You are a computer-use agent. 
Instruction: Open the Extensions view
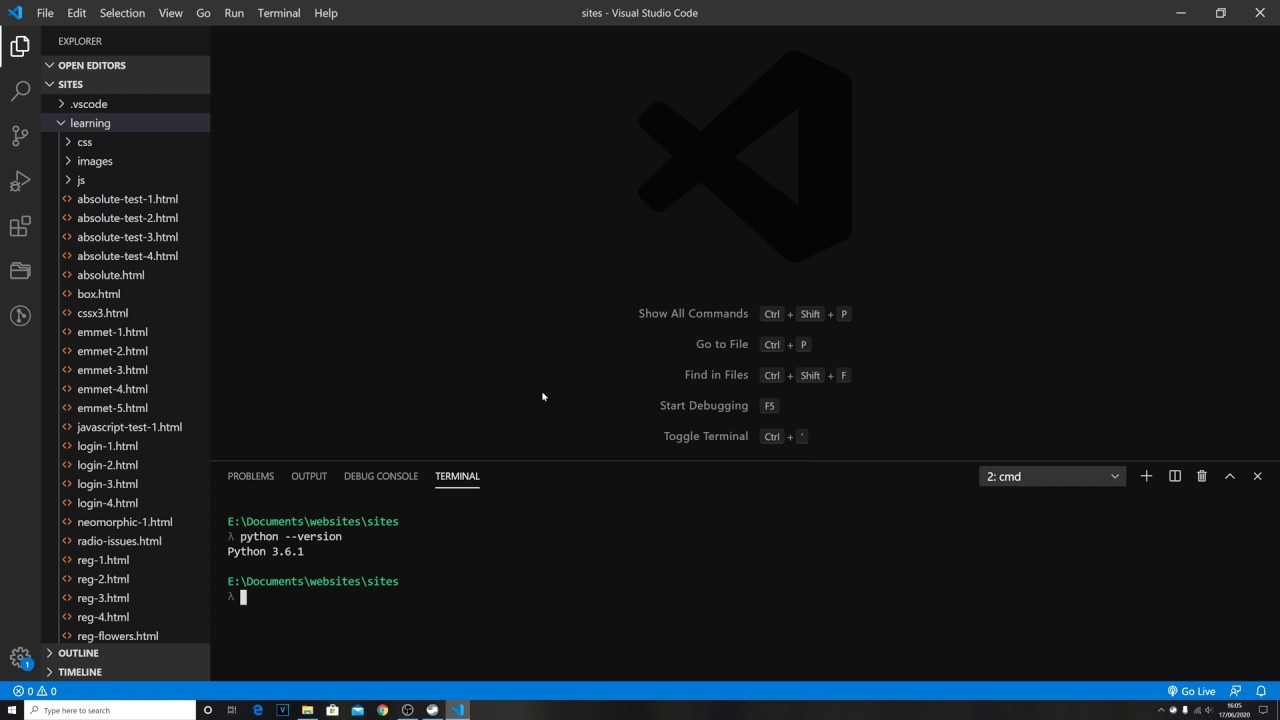point(20,226)
